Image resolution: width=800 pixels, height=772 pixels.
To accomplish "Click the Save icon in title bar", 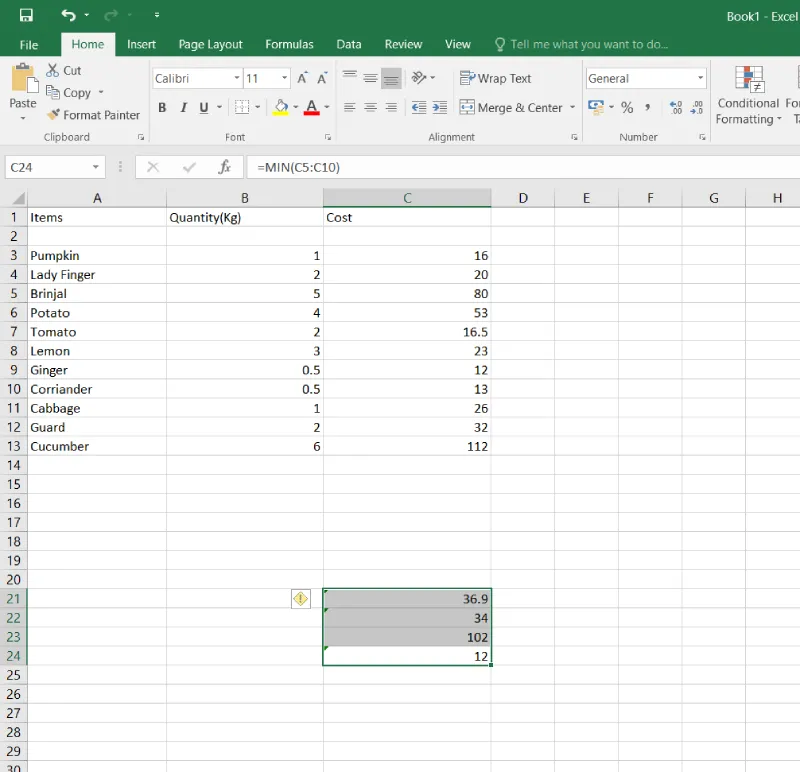I will 26,15.
